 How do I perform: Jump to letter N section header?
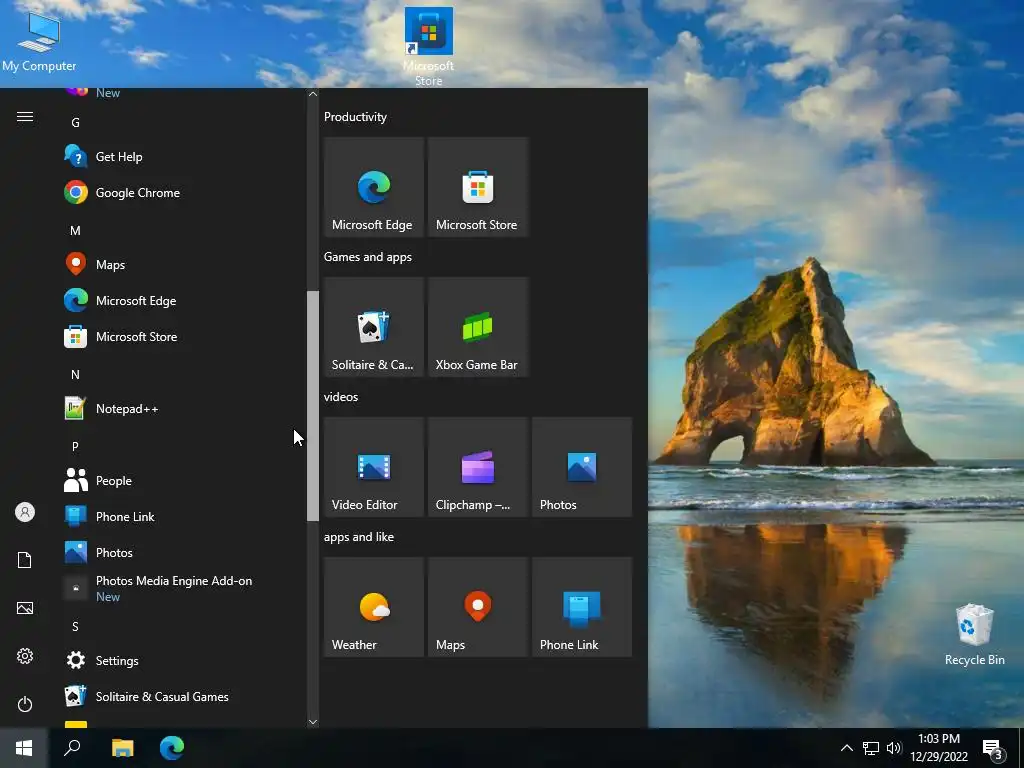(x=75, y=374)
